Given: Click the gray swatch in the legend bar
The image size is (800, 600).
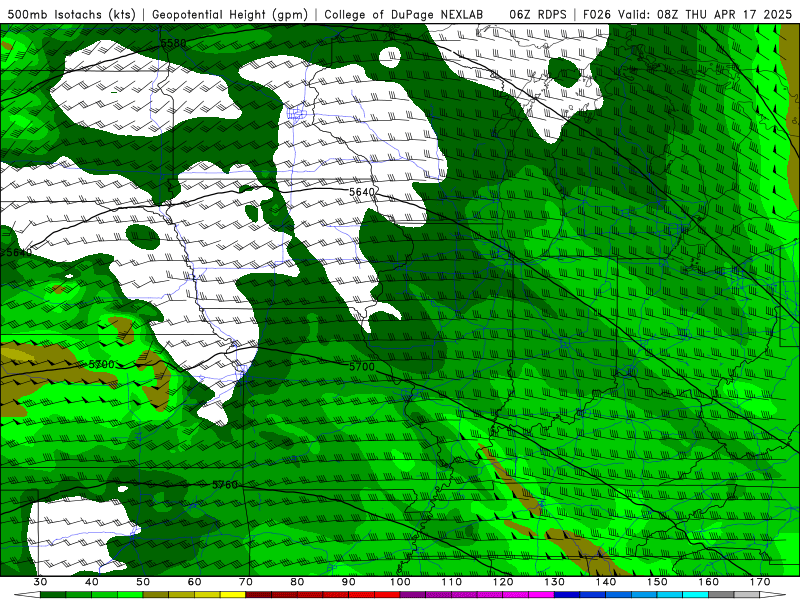Looking at the screenshot, I should pyautogui.click(x=721, y=595).
